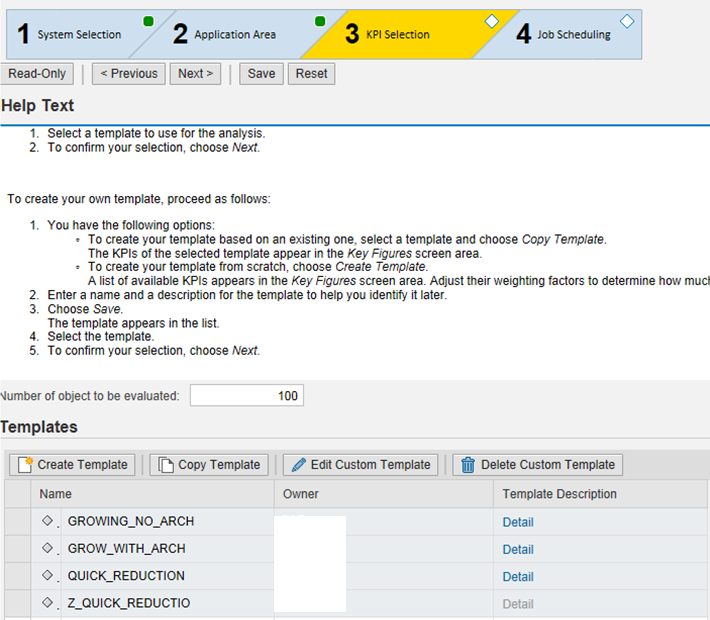Click the GROWING_NO_ARCH template name
This screenshot has height=620, width=710.
(131, 521)
